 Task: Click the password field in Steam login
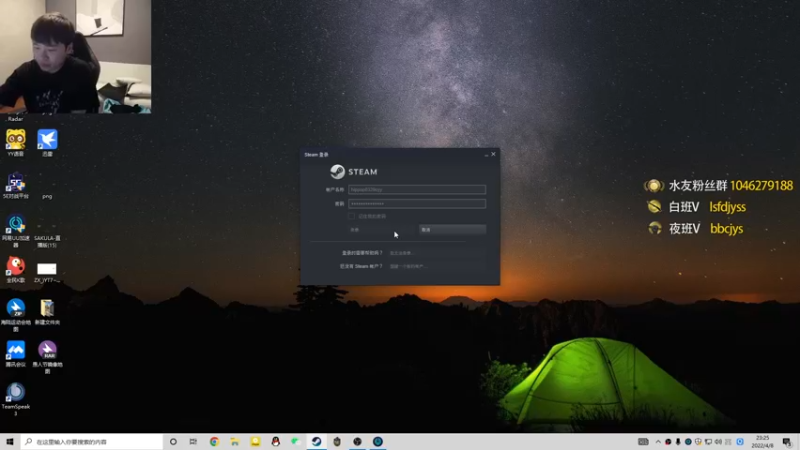click(x=417, y=204)
